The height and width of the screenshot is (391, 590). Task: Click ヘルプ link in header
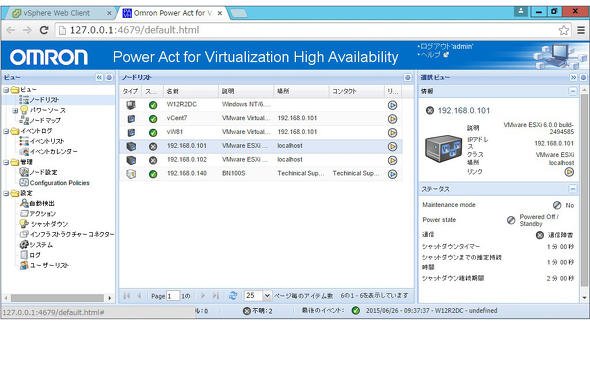430,55
